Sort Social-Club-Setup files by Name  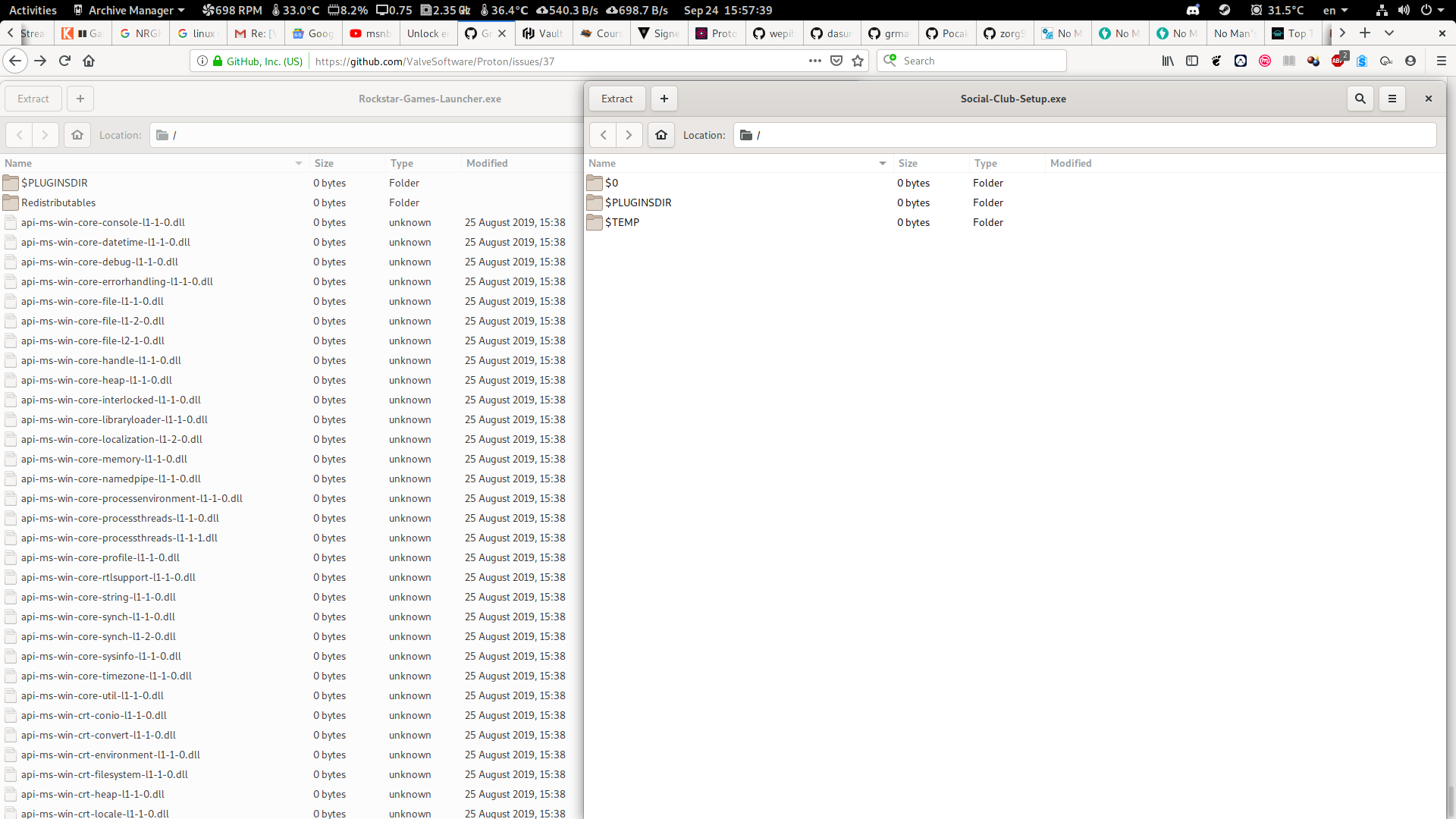[739, 163]
